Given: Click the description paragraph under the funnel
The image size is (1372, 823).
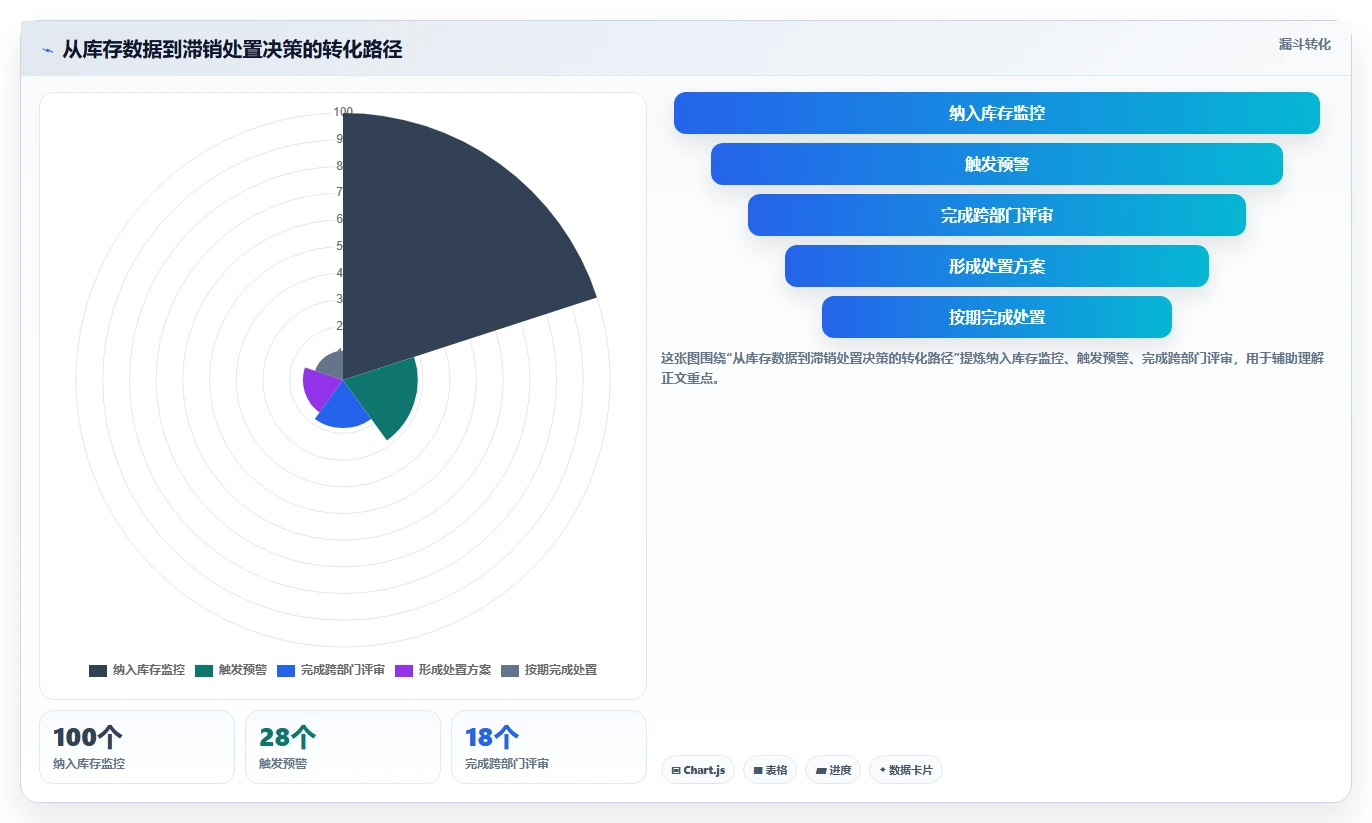Looking at the screenshot, I should 992,368.
